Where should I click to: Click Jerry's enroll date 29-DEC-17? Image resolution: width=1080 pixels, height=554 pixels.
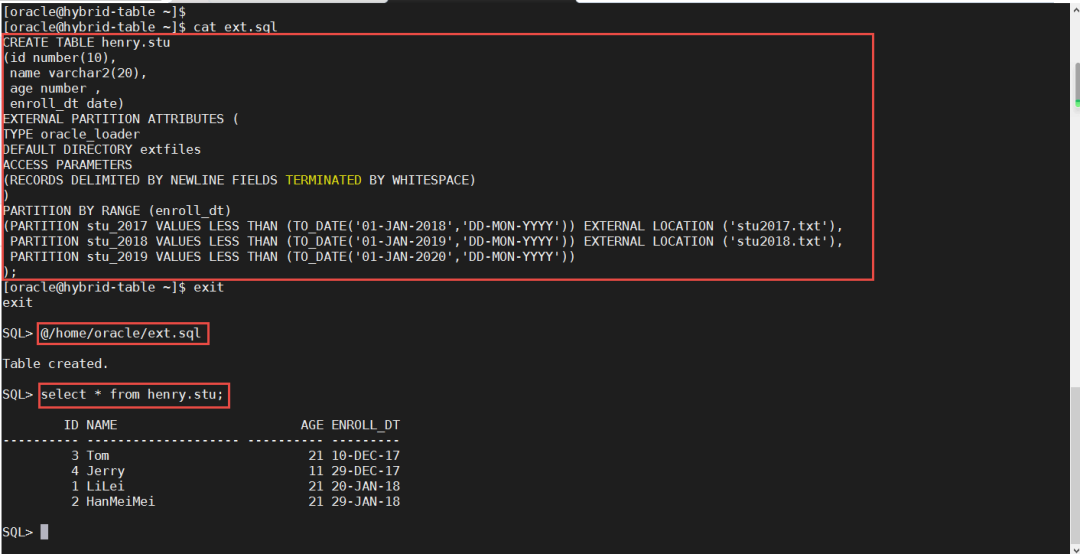tap(365, 471)
